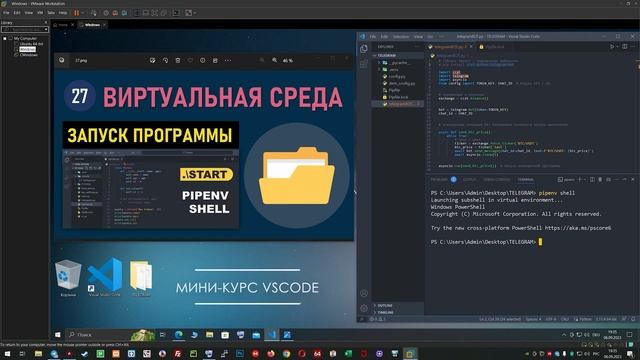Switch to the DEBUG CONSOLE panel tab
640x360 pixels.
[x=497, y=180]
